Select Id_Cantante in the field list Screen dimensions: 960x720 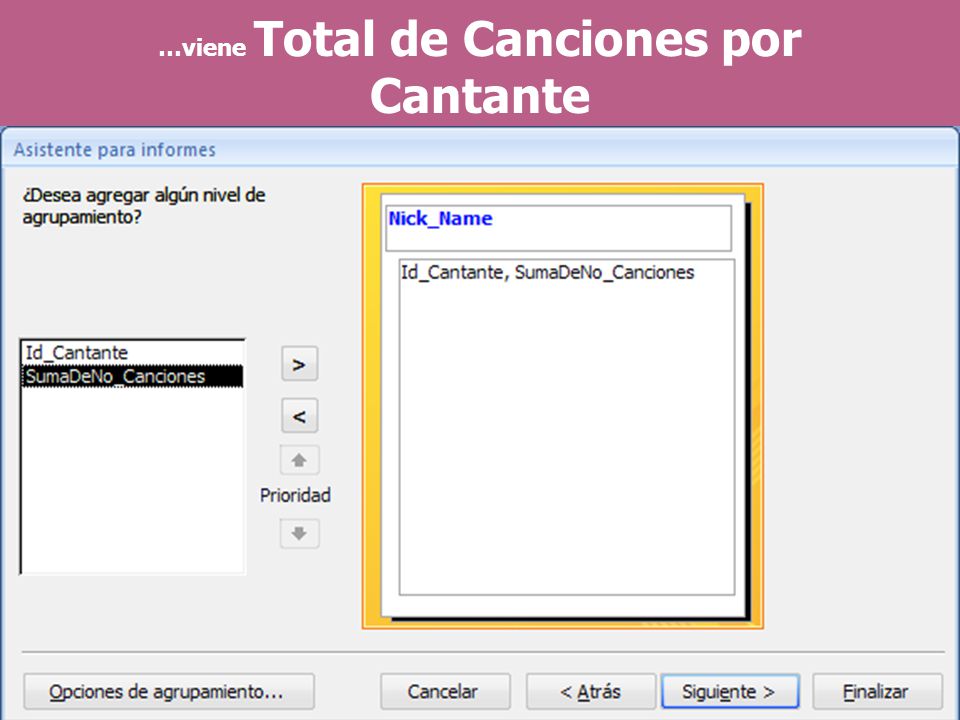[x=132, y=353]
